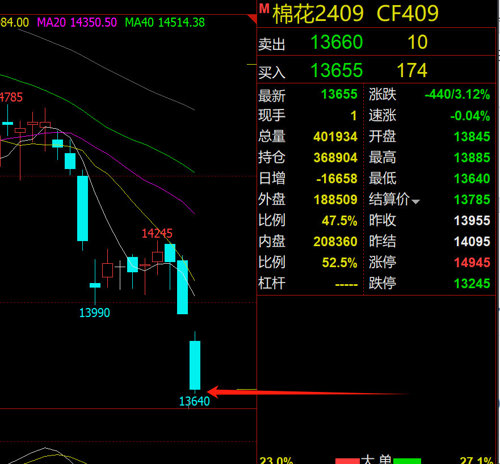This screenshot has width=500, height=464.
Task: Click the 13990 low price label on chart
Action: point(95,313)
